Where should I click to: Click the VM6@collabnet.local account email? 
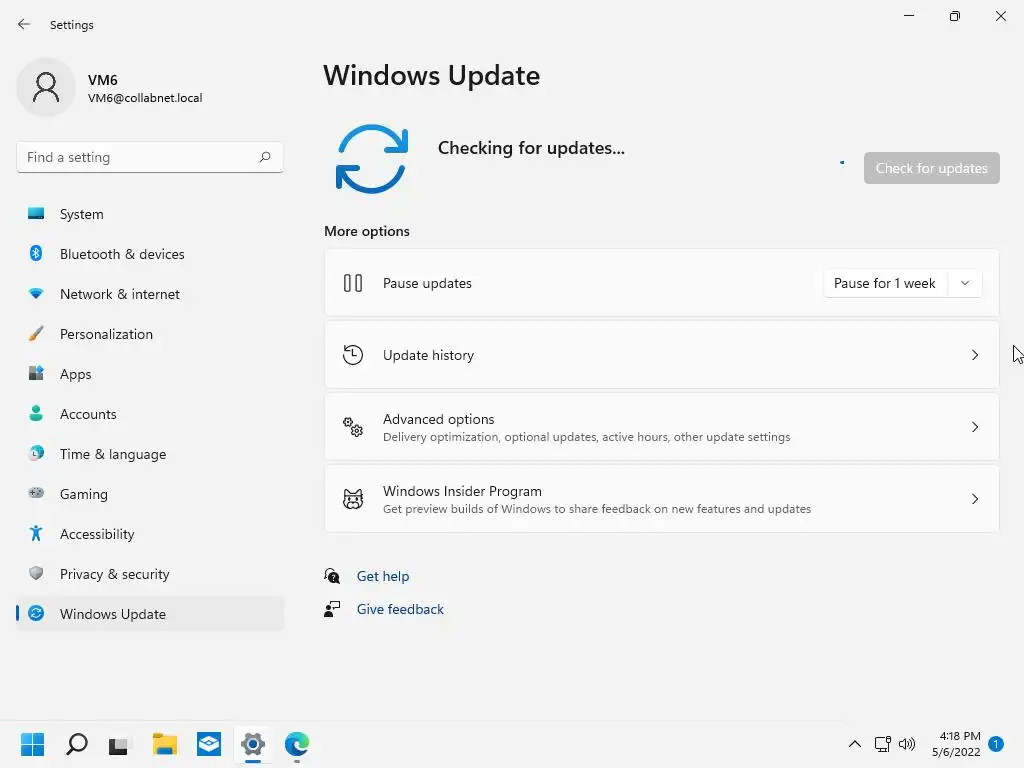coord(145,98)
